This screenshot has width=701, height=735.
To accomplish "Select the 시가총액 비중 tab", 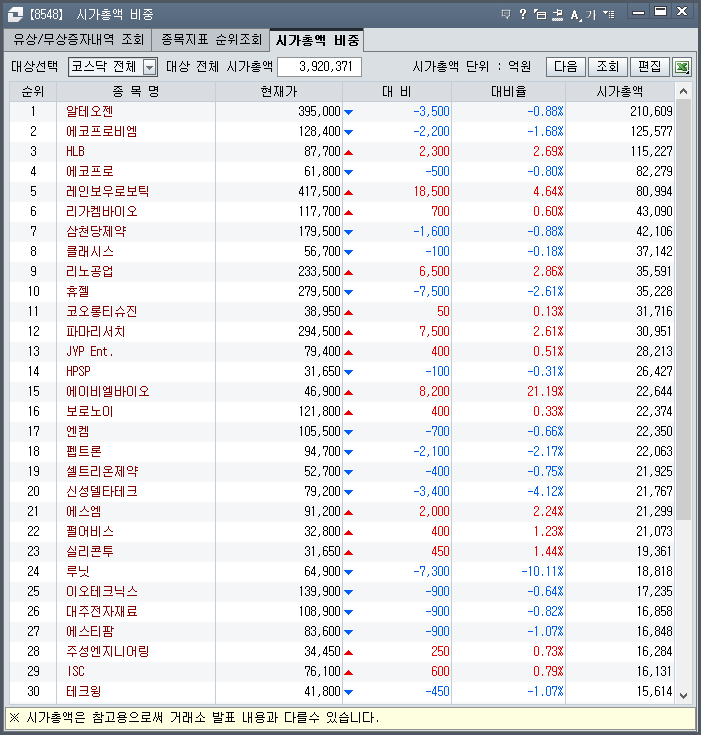I will tap(317, 40).
